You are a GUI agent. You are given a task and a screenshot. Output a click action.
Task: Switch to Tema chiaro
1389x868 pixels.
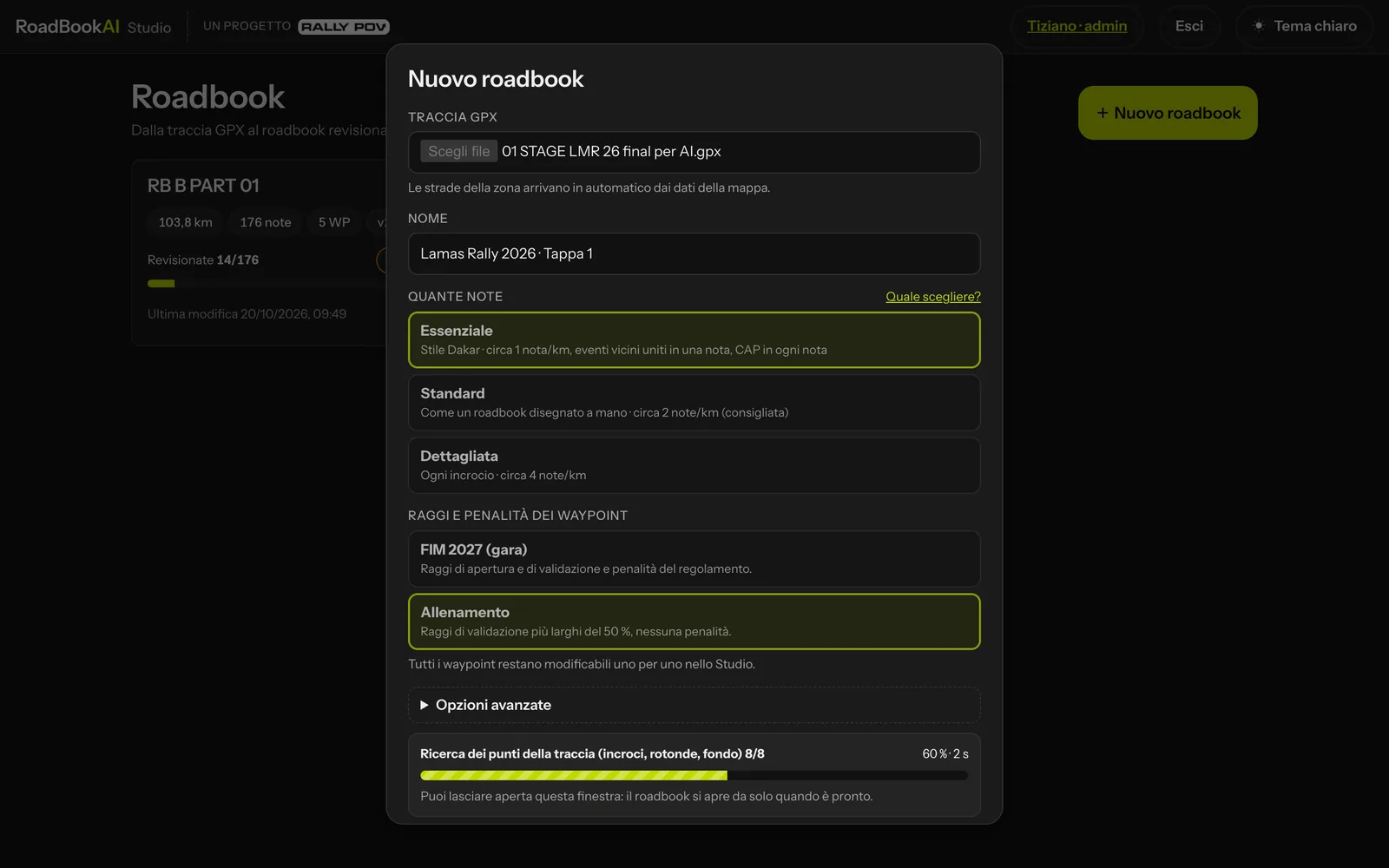pos(1305,26)
